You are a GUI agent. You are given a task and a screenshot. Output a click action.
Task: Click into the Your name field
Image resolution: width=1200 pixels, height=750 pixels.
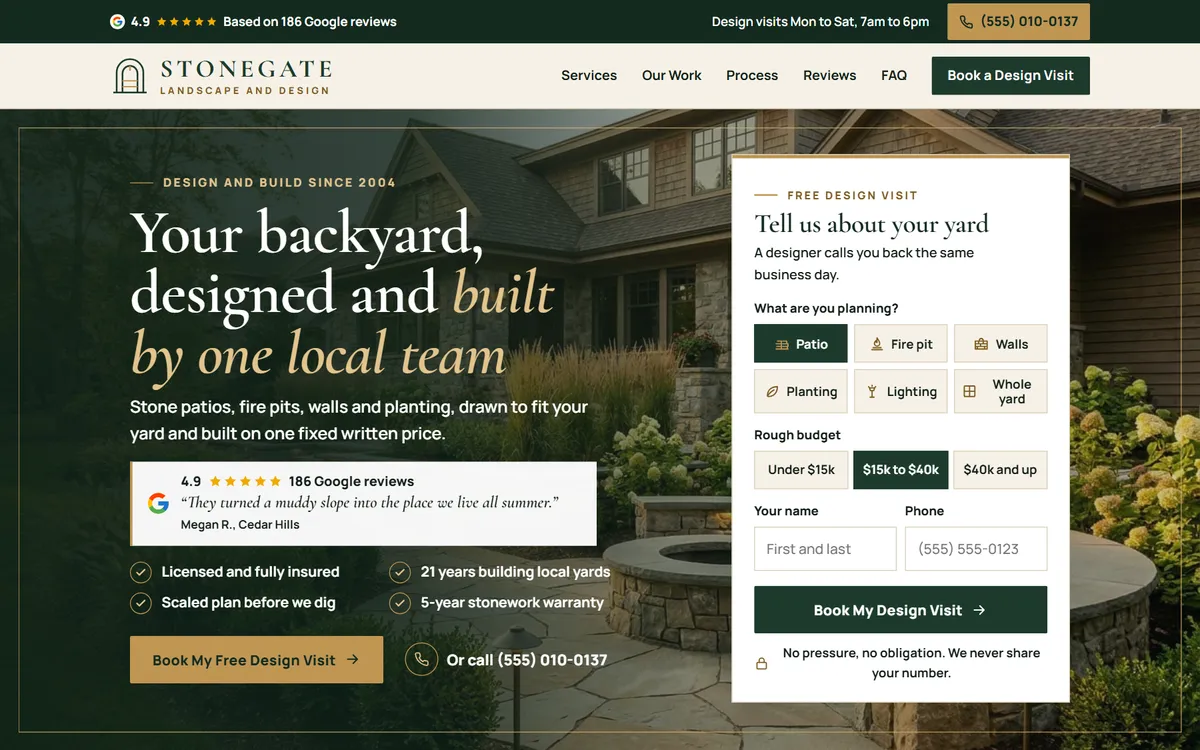pyautogui.click(x=825, y=549)
